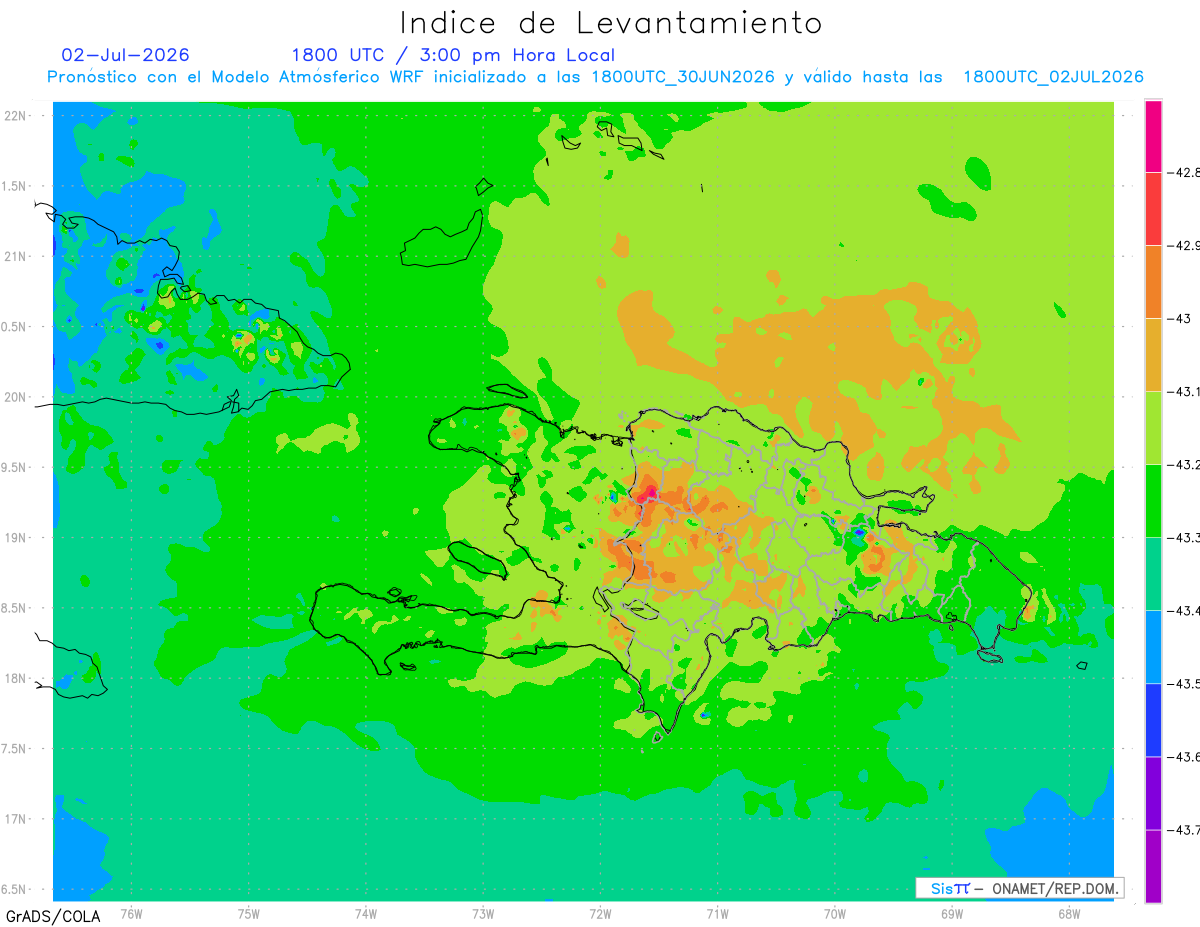Select the dark blue legend swatch between -43.5 and -43.6
The image size is (1200, 927).
click(x=1153, y=719)
